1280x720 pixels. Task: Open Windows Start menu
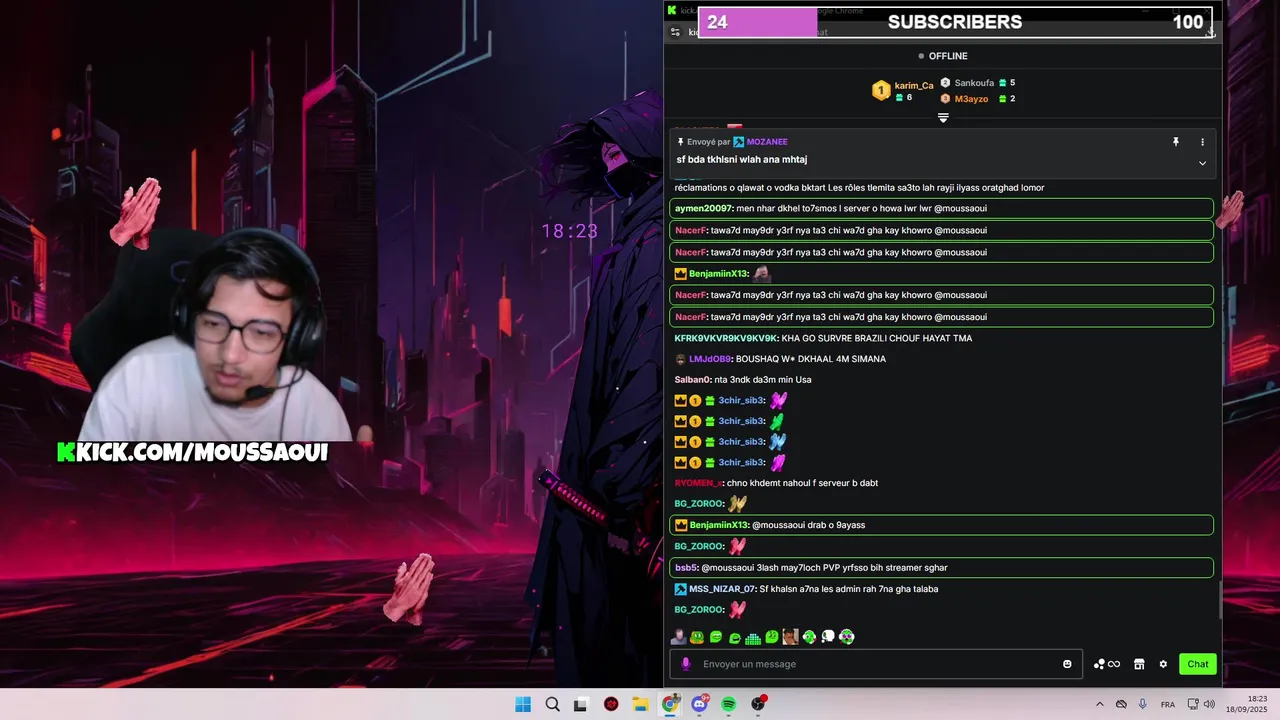[x=523, y=704]
